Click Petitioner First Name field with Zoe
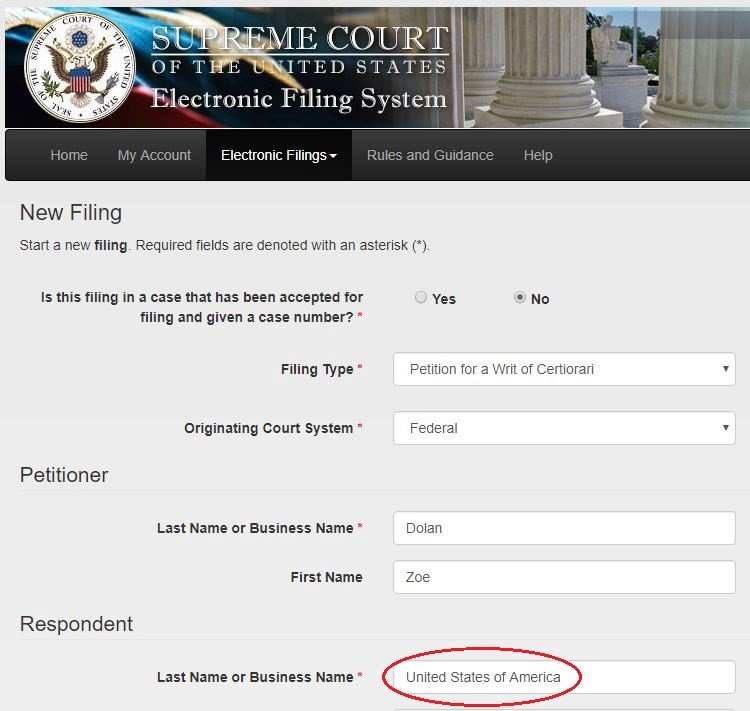750x711 pixels. coord(564,577)
